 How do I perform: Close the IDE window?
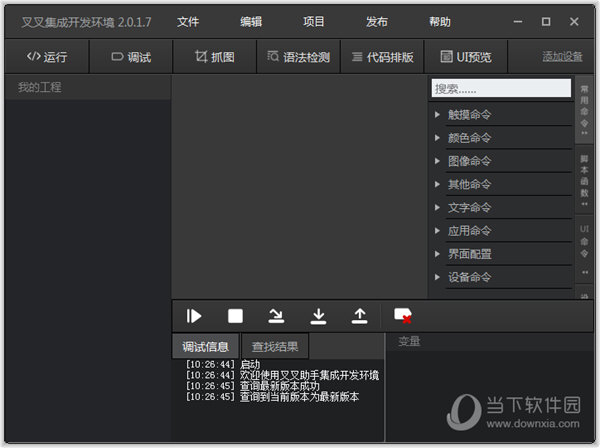(x=574, y=22)
